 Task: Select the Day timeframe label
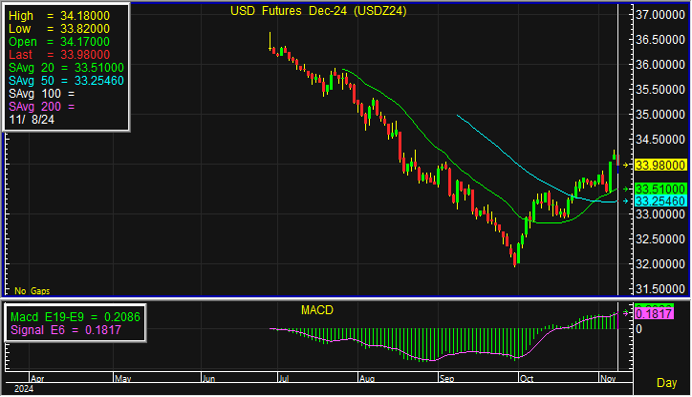666,383
